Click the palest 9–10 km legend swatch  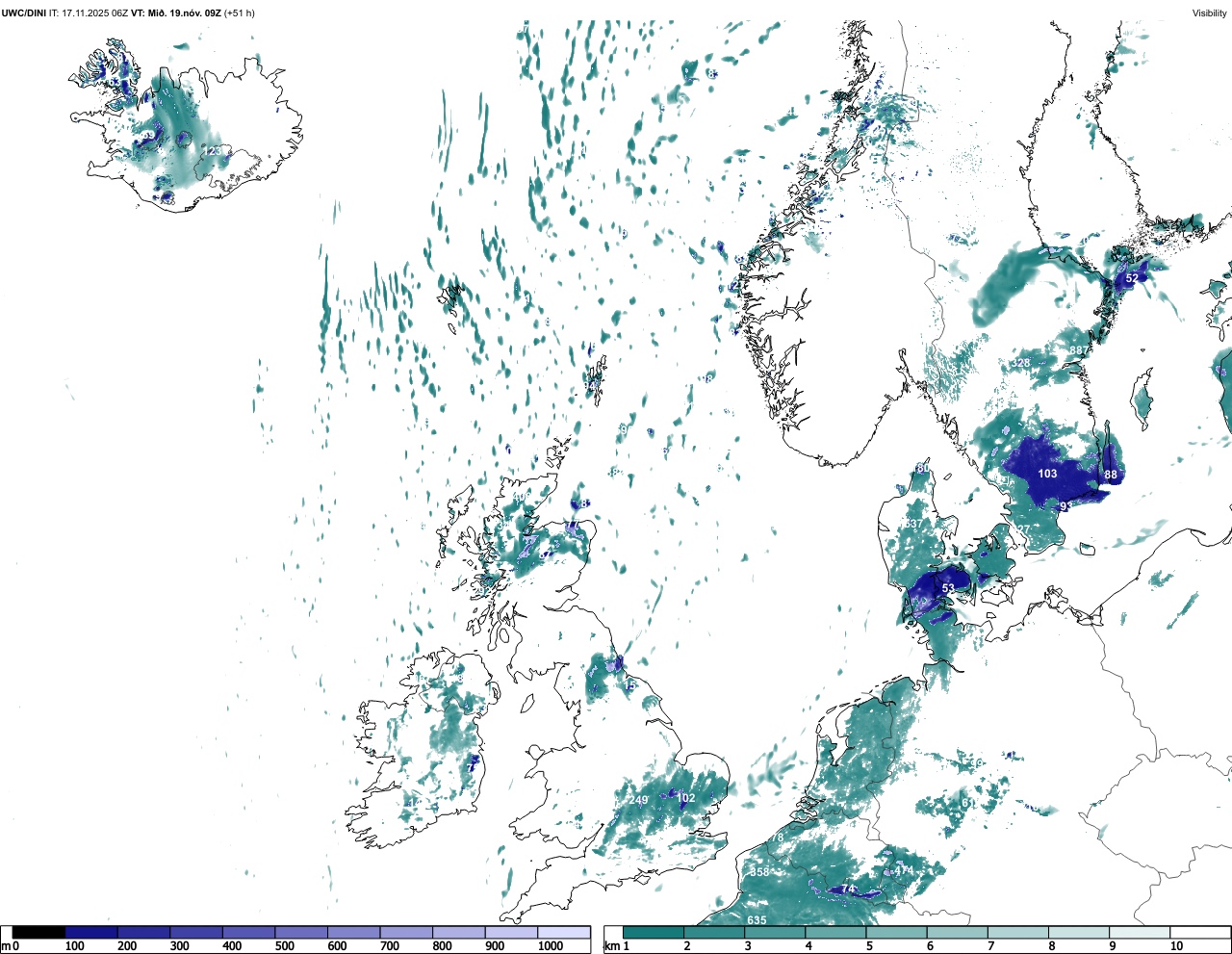coord(1139,932)
